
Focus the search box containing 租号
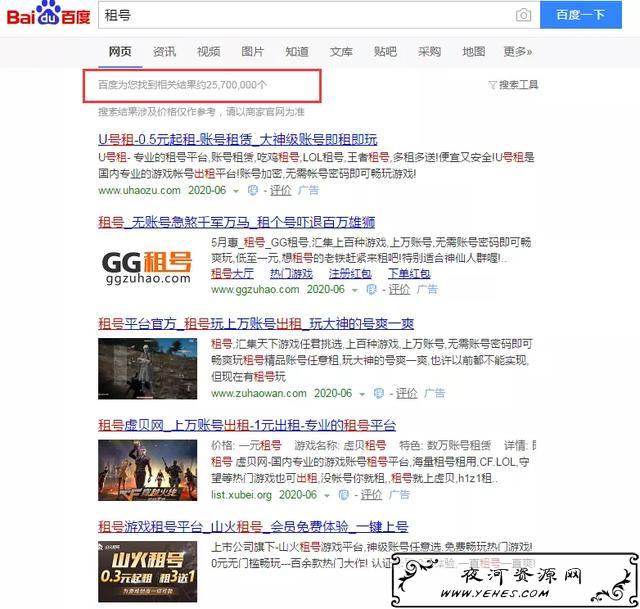(319, 15)
